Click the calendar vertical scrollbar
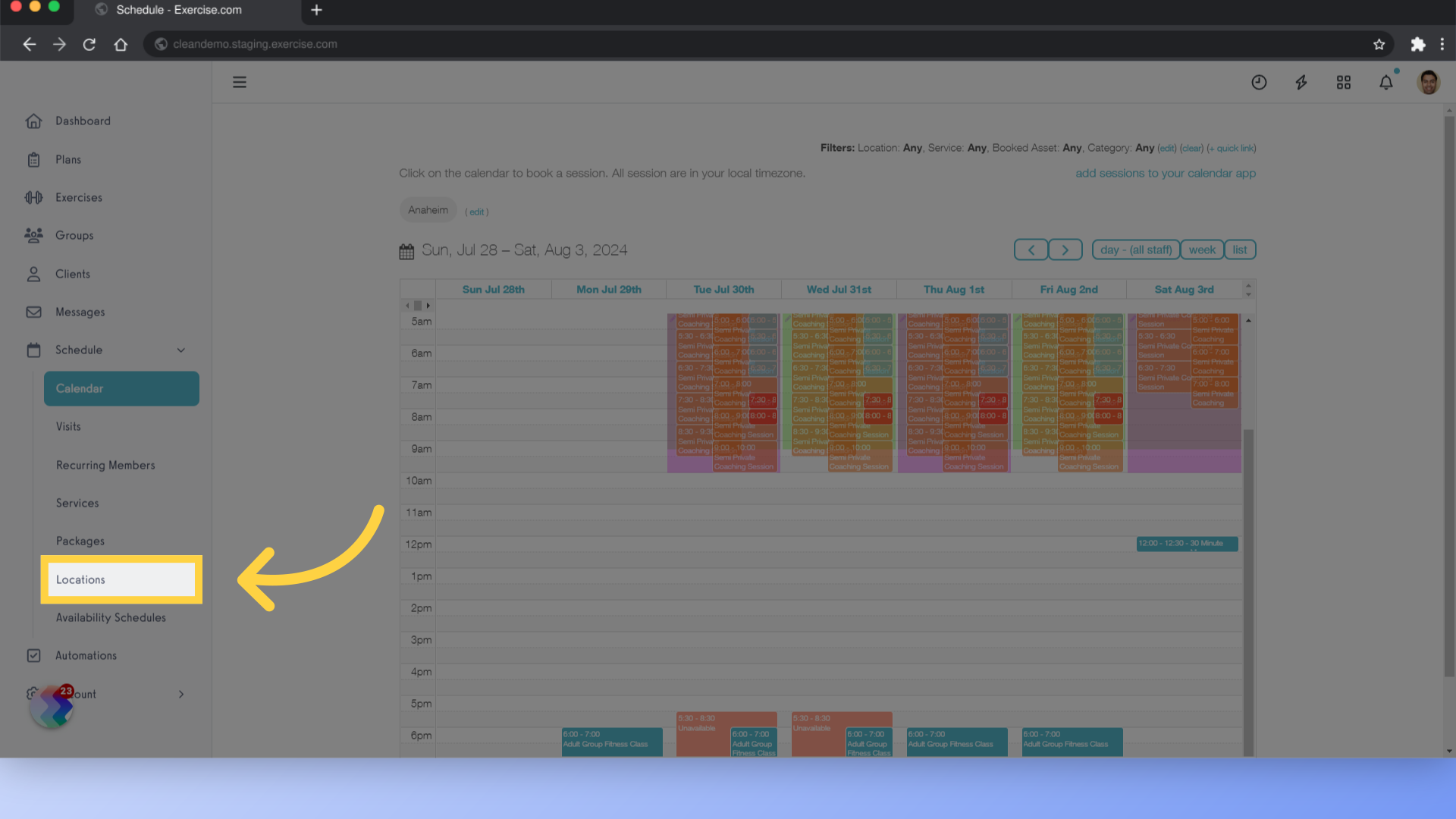1456x819 pixels. pyautogui.click(x=1248, y=591)
